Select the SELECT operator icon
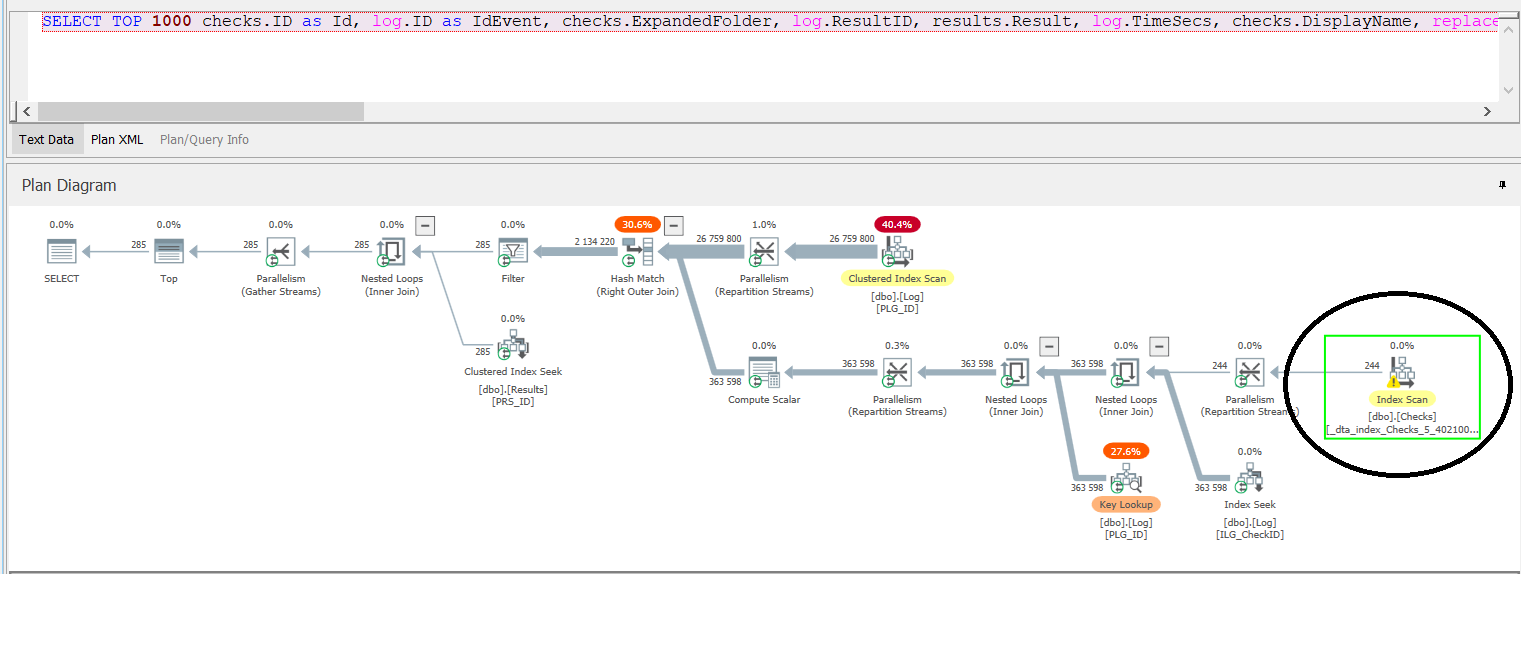1521x648 pixels. 62,252
